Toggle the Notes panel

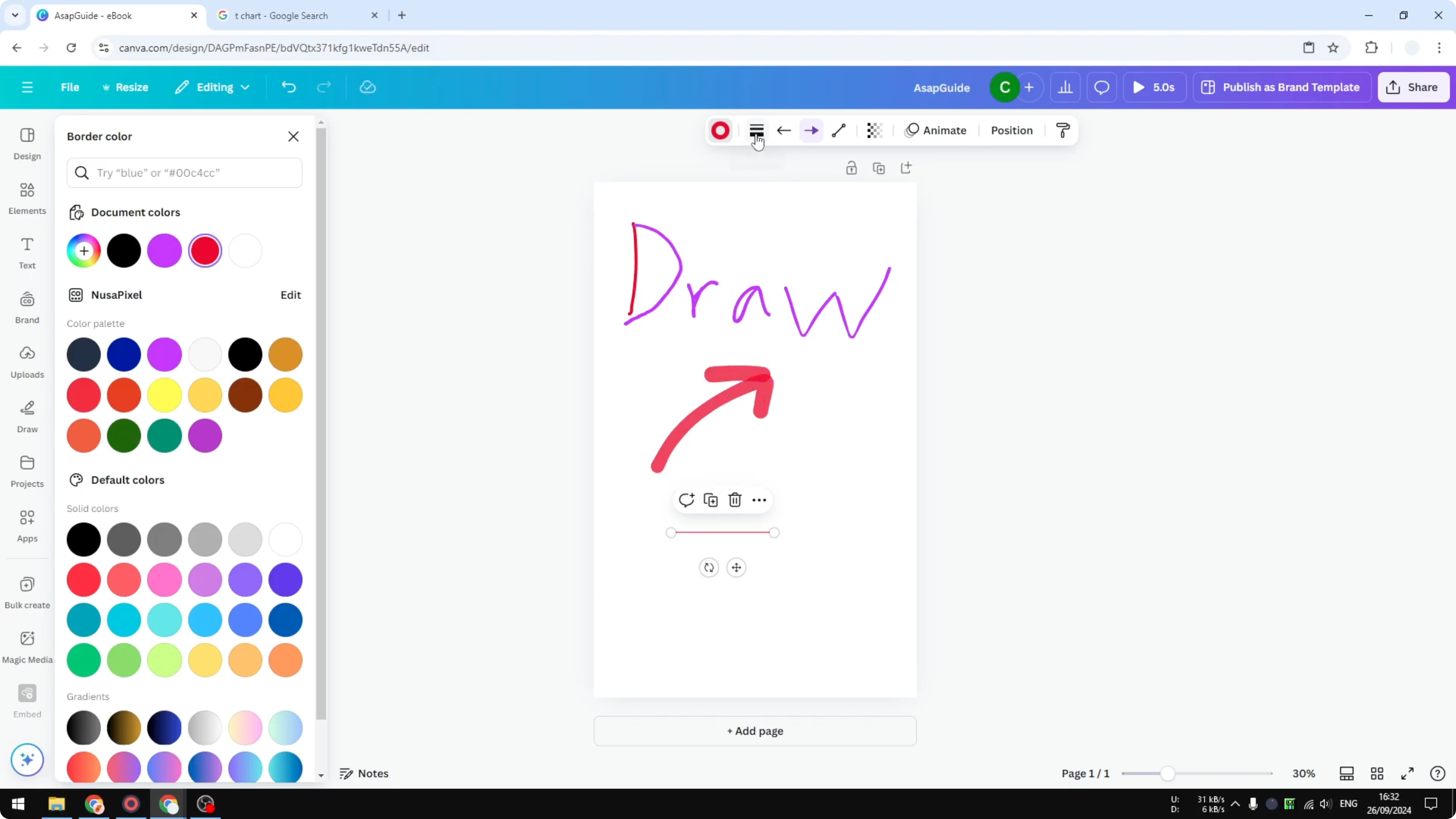coord(364,773)
